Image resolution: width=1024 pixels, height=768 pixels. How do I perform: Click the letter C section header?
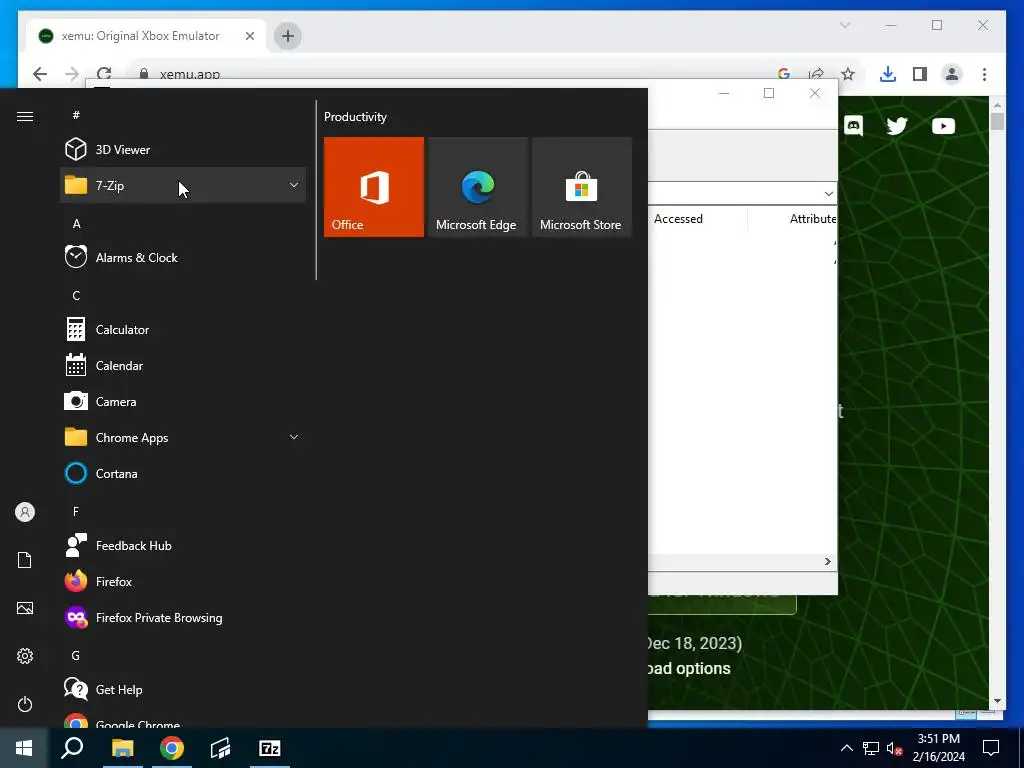click(76, 295)
